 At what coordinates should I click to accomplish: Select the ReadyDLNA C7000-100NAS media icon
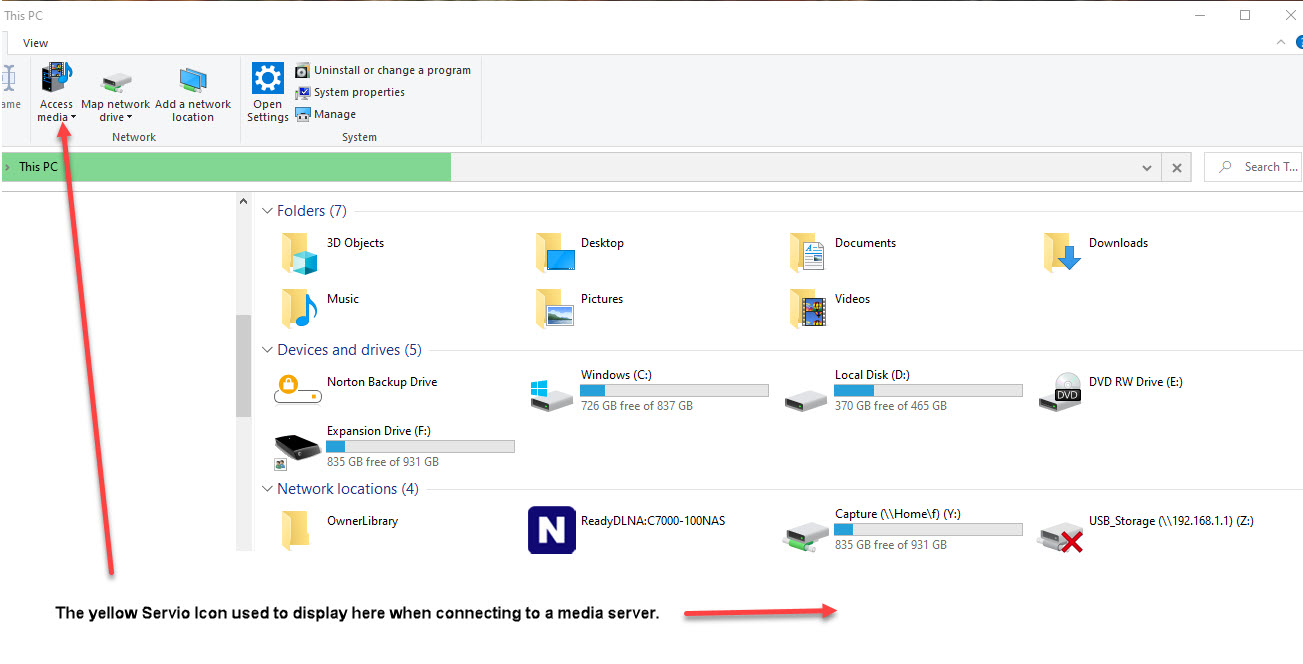552,530
